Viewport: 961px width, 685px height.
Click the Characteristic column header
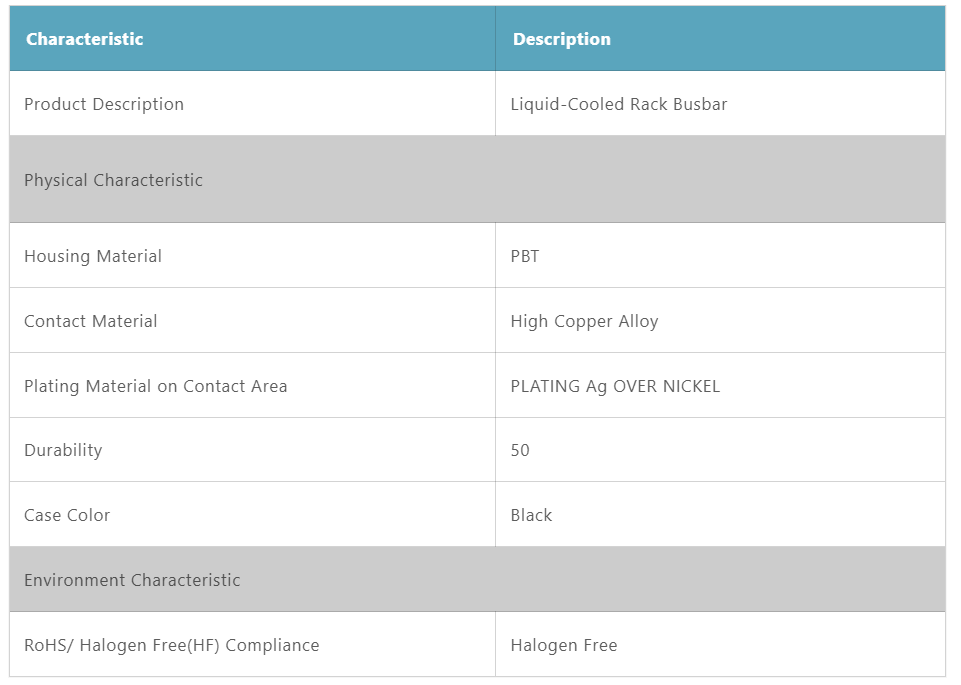click(85, 39)
